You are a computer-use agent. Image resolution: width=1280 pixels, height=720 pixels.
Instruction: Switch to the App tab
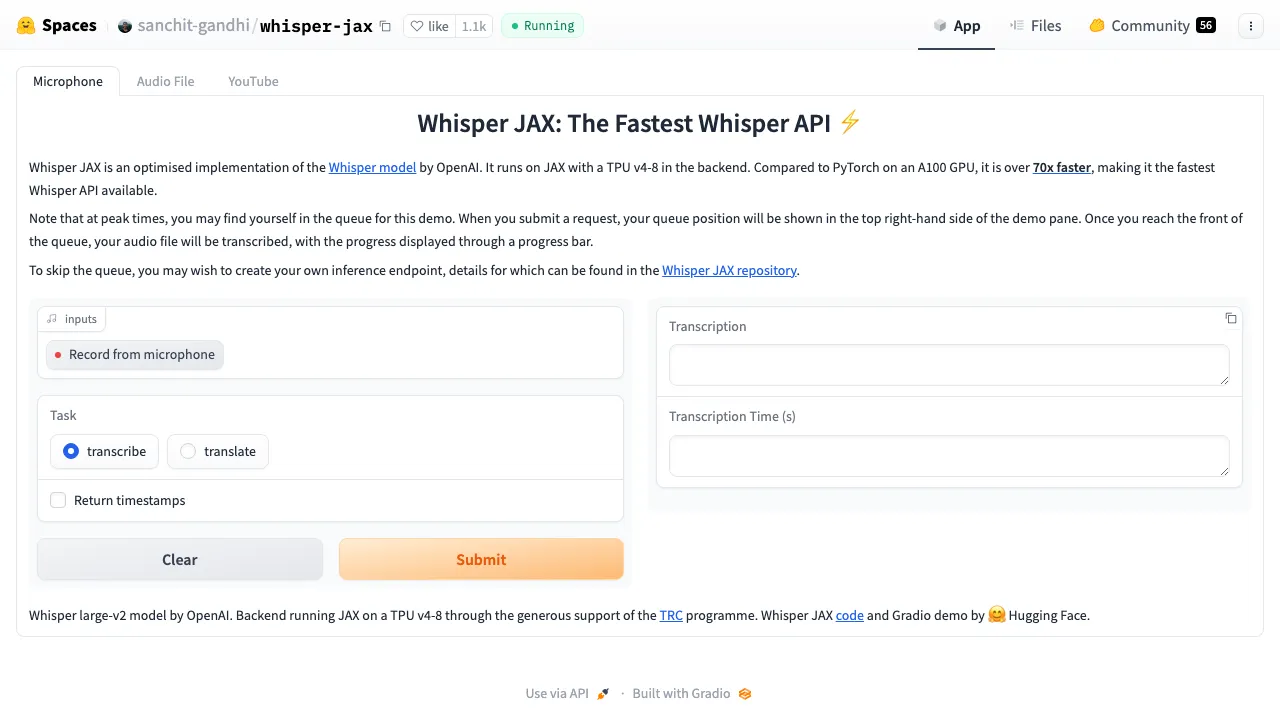point(956,26)
